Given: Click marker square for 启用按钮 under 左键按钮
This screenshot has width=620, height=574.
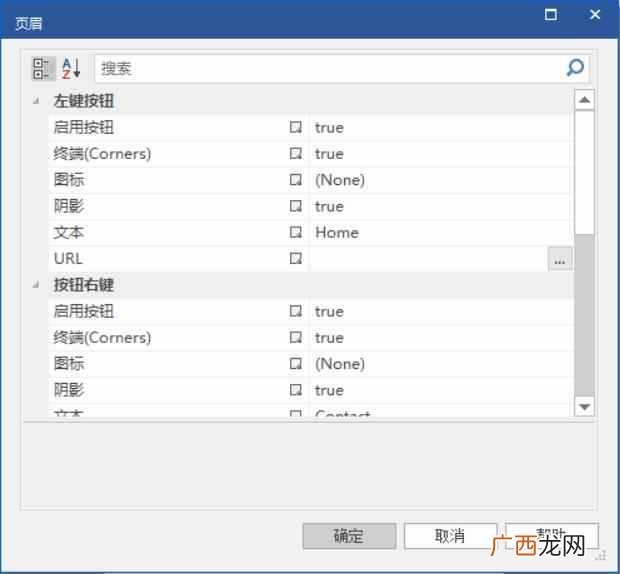Looking at the screenshot, I should (x=295, y=127).
